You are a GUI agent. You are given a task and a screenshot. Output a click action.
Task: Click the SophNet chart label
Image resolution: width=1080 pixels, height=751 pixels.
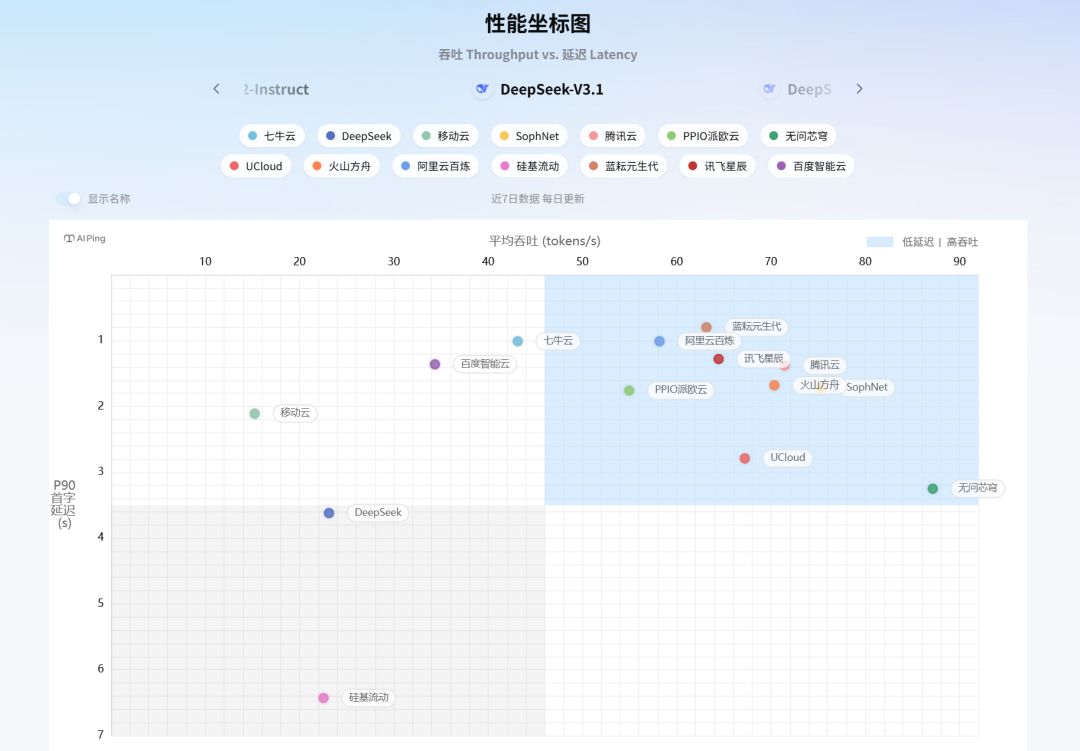coord(866,387)
